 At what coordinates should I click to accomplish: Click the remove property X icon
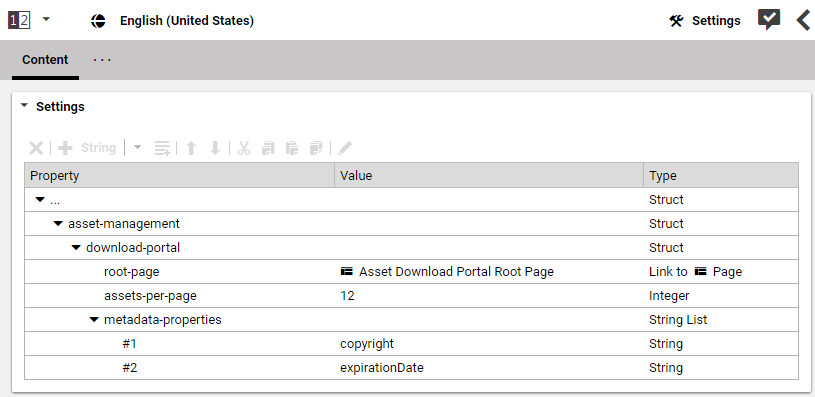(x=36, y=148)
